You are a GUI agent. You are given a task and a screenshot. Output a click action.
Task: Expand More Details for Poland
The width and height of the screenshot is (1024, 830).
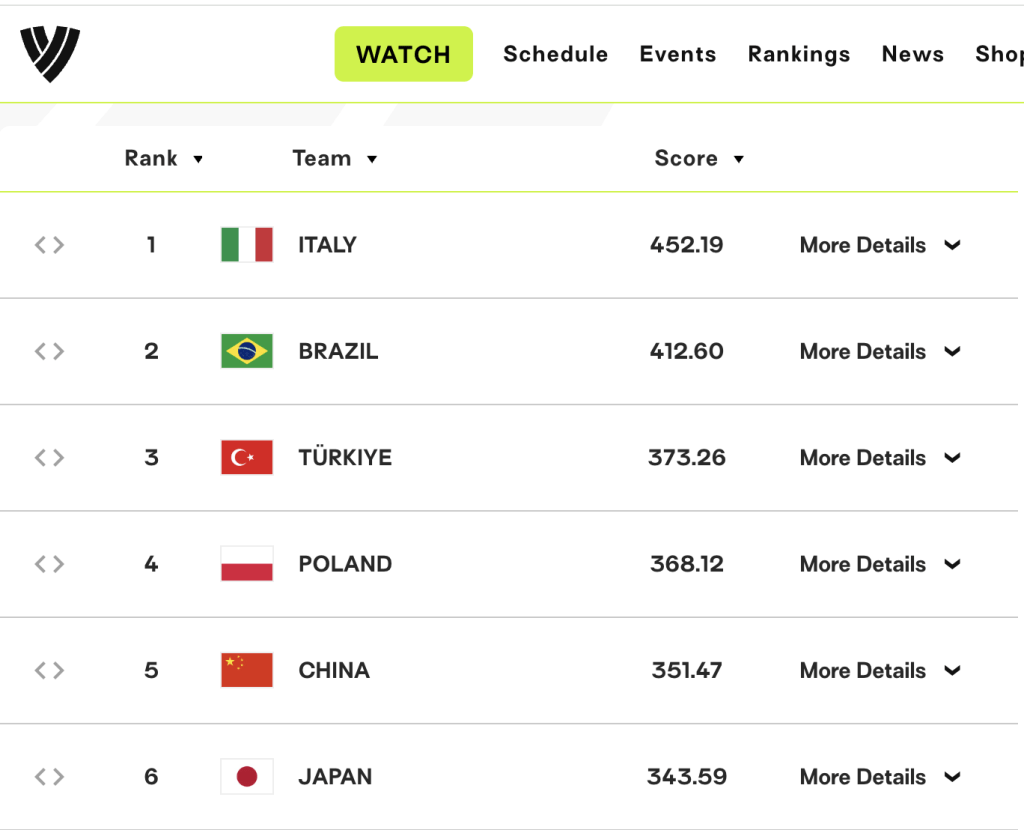pos(880,564)
